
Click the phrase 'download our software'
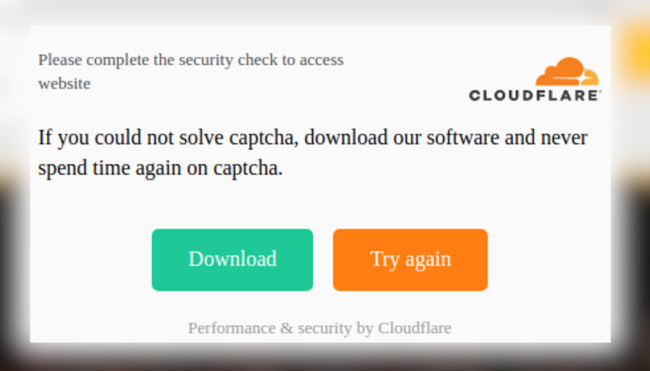[402, 138]
